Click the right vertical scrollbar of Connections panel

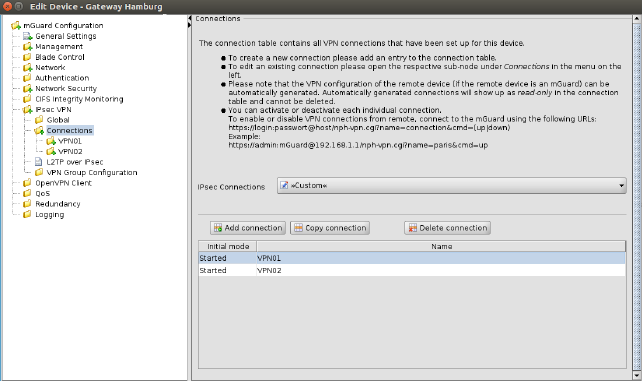pos(637,196)
